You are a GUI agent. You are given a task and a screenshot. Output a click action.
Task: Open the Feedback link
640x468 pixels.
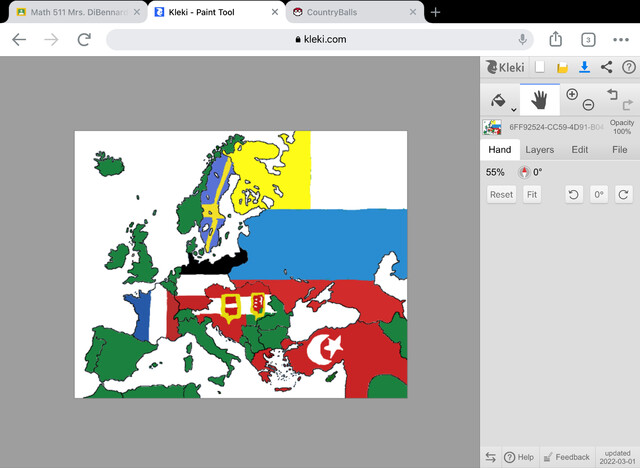pyautogui.click(x=567, y=457)
